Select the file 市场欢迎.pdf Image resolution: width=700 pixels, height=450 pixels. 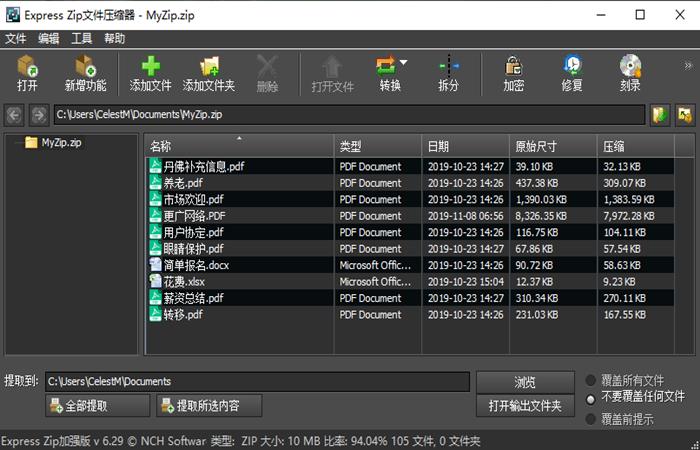pyautogui.click(x=193, y=200)
